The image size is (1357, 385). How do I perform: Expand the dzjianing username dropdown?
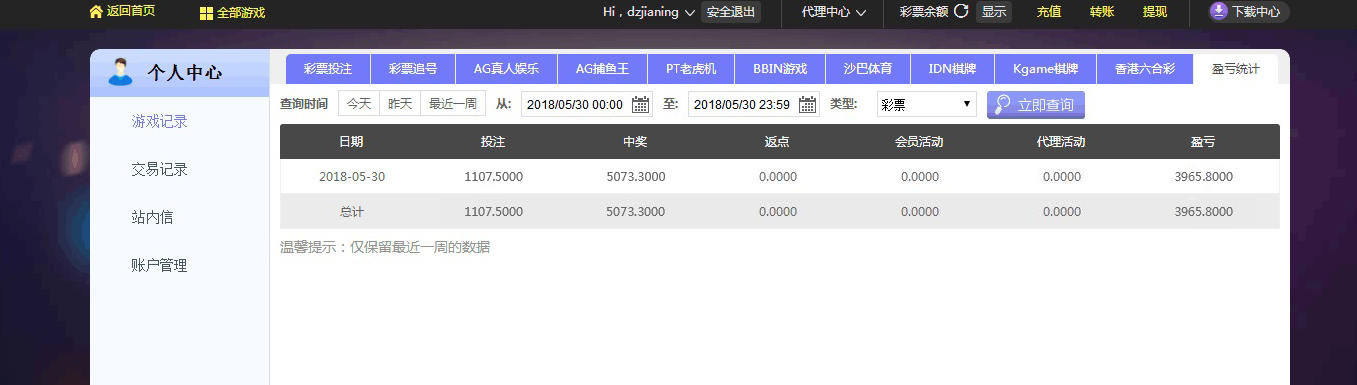(689, 13)
